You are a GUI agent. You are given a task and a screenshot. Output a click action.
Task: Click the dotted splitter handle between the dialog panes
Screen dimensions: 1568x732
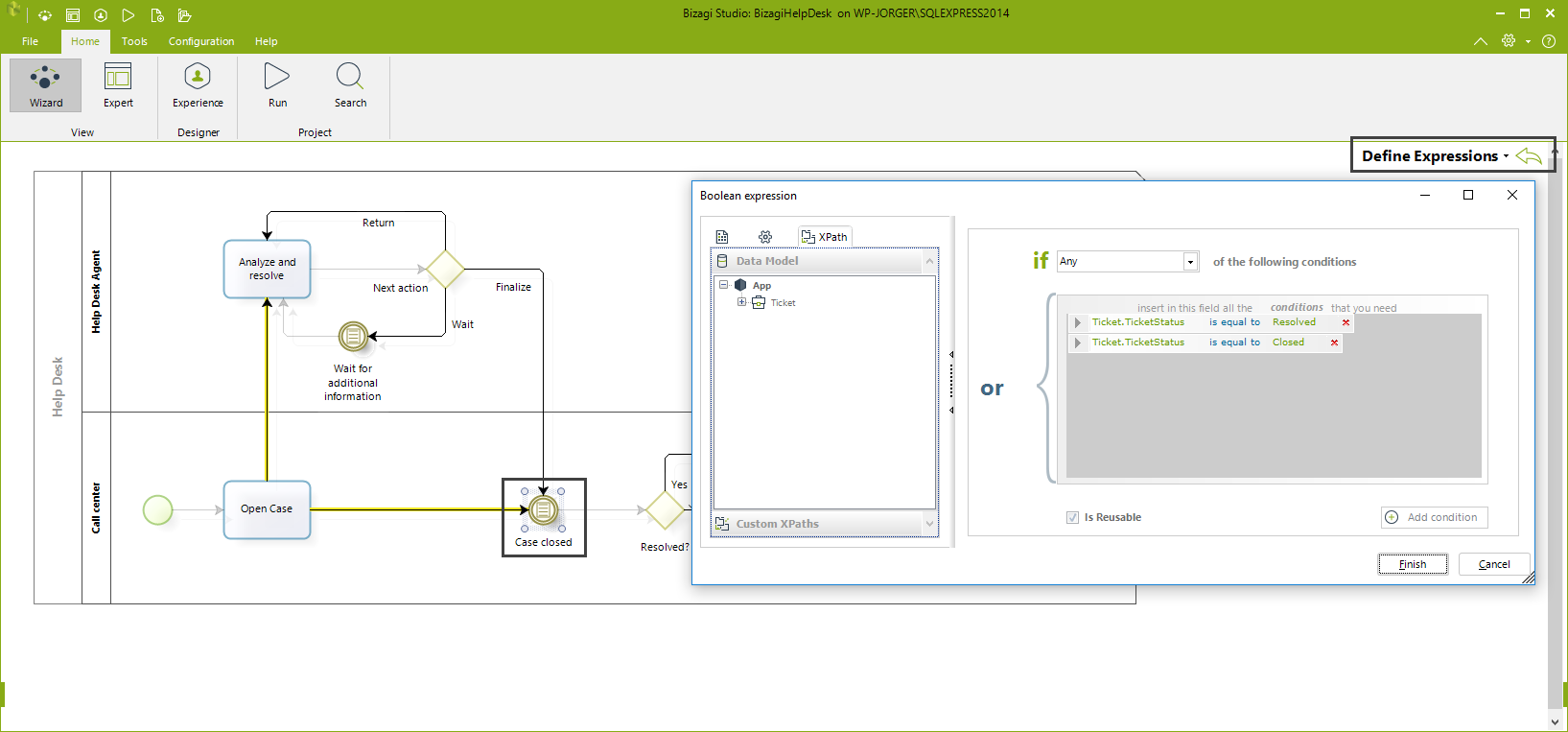pos(951,382)
